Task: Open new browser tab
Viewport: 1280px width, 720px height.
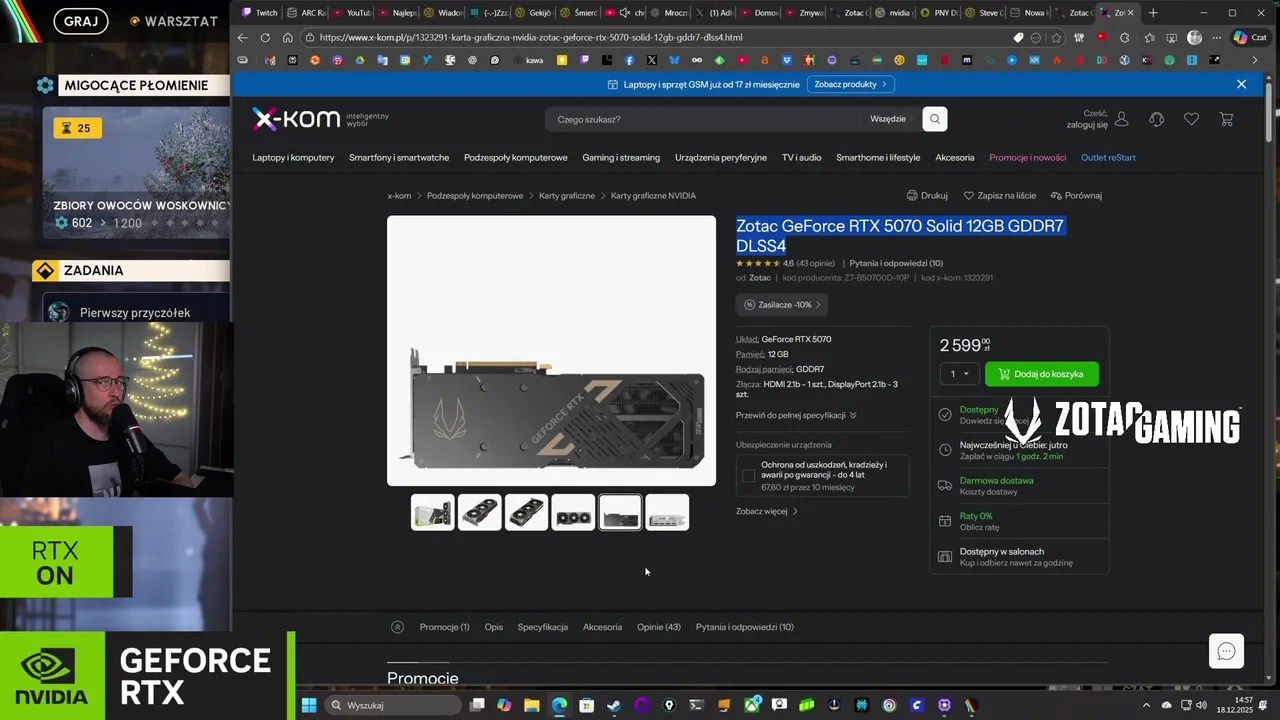Action: [1153, 12]
